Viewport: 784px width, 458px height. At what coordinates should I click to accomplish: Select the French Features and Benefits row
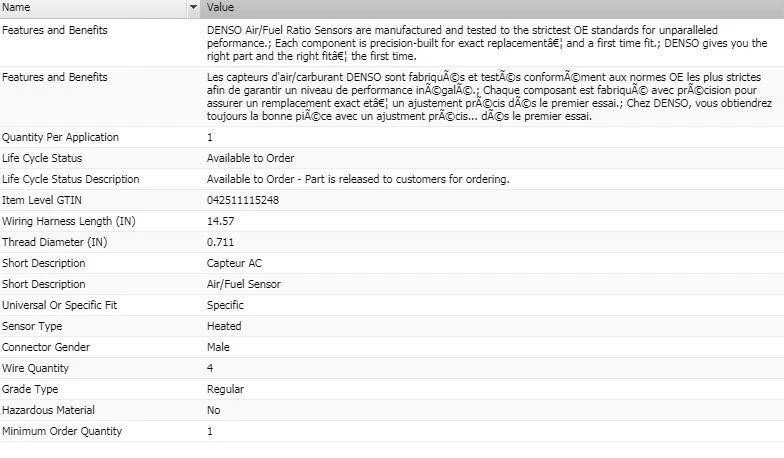[392, 96]
